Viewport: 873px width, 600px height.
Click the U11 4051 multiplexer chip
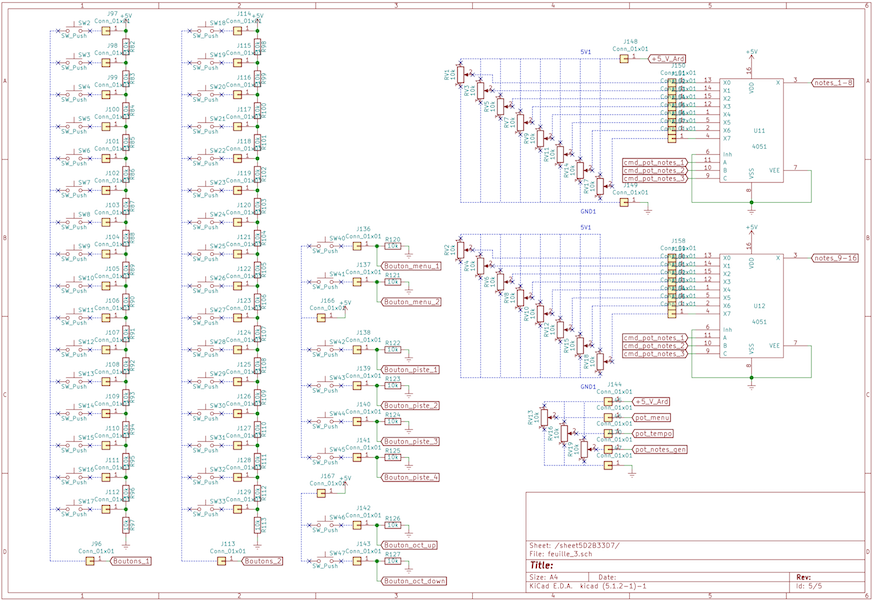[757, 132]
